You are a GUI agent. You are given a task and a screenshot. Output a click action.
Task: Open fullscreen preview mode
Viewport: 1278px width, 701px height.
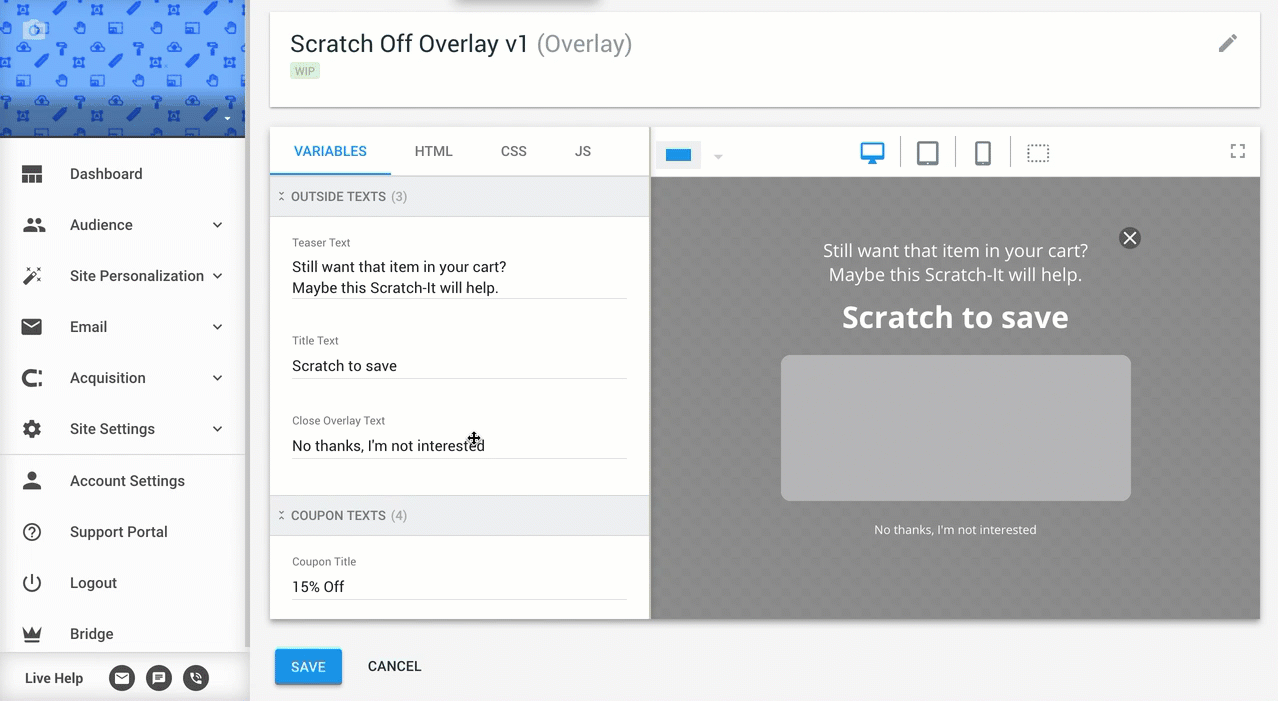click(x=1238, y=151)
